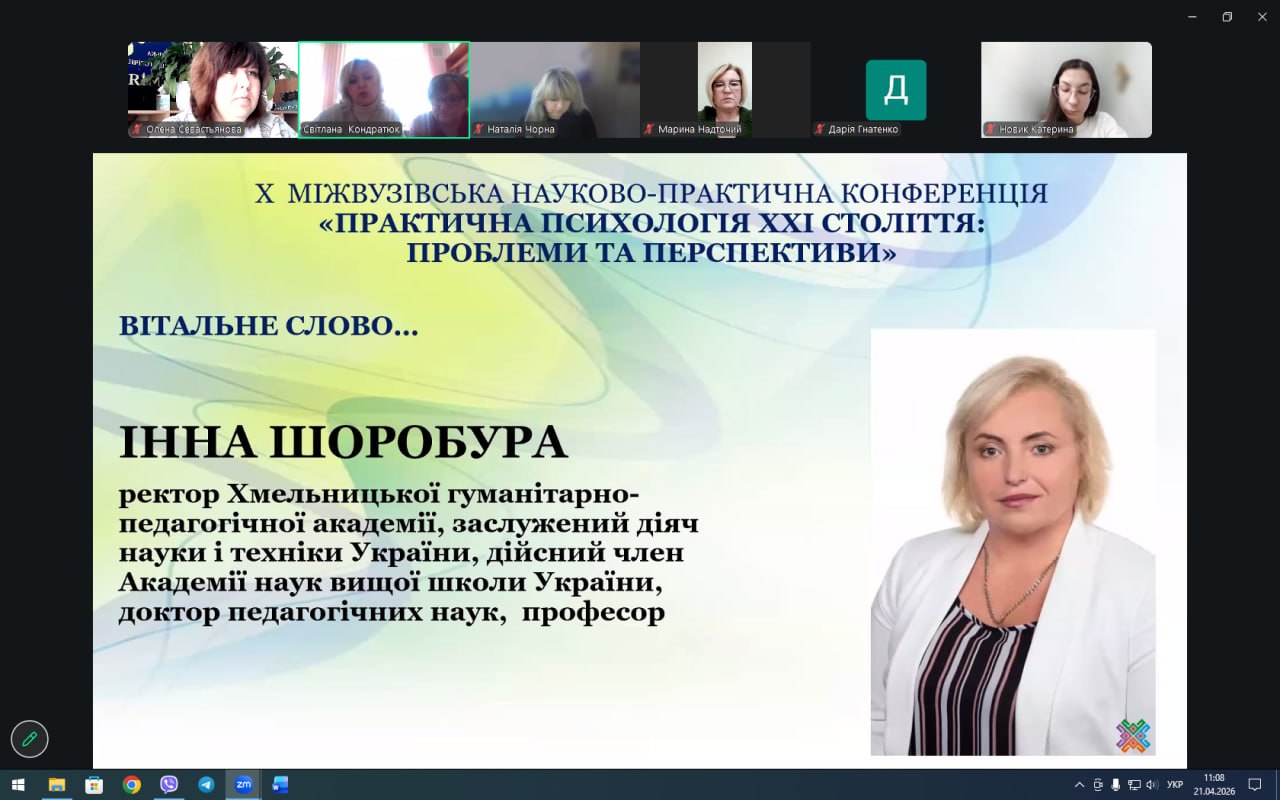This screenshot has width=1280, height=800.
Task: Open the notification action center
Action: tap(1255, 785)
